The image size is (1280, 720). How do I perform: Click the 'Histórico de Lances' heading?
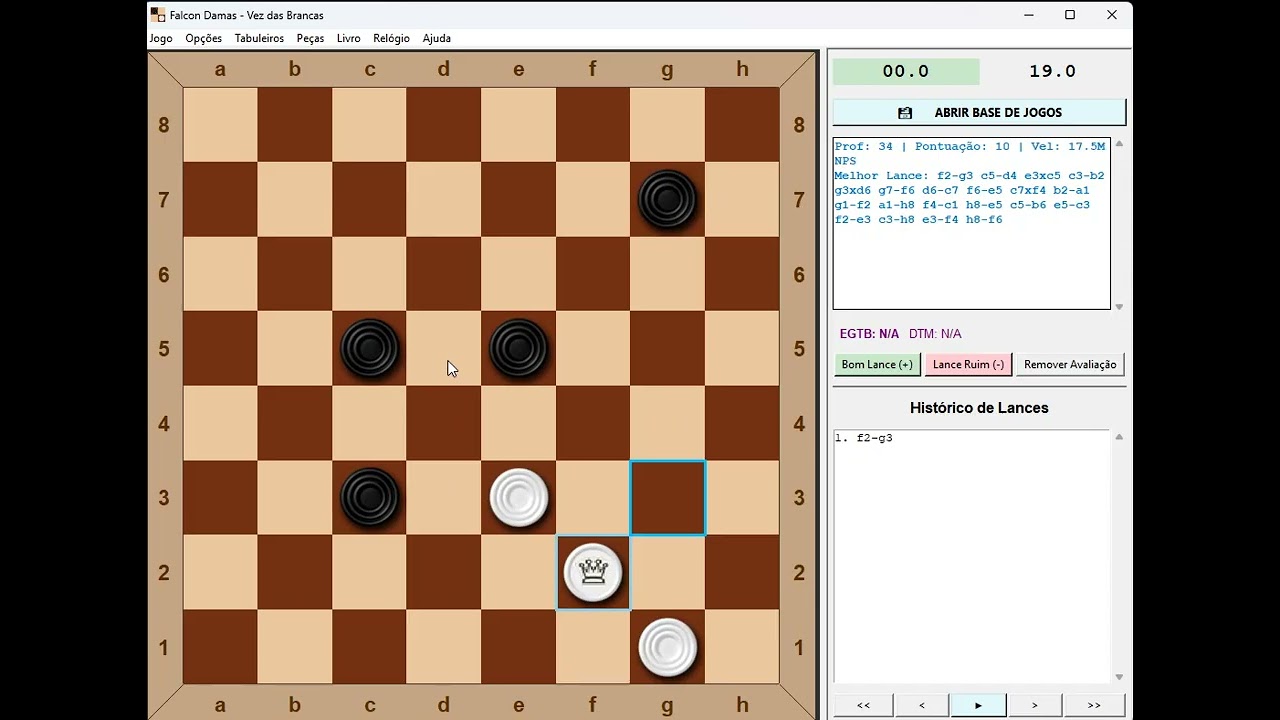(x=979, y=408)
